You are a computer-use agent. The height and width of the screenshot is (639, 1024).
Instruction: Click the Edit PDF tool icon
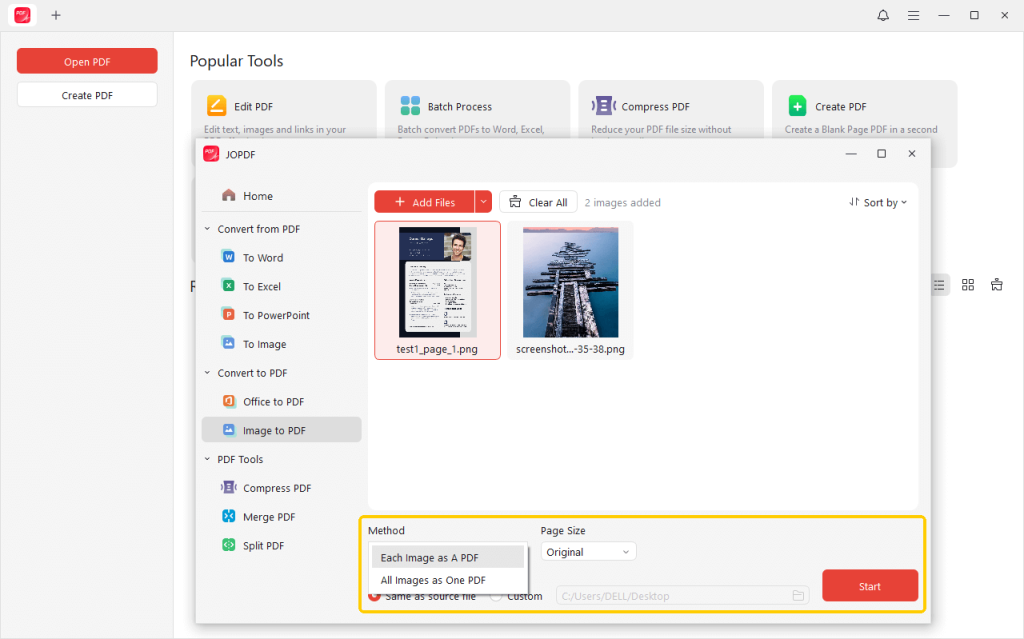click(x=216, y=106)
